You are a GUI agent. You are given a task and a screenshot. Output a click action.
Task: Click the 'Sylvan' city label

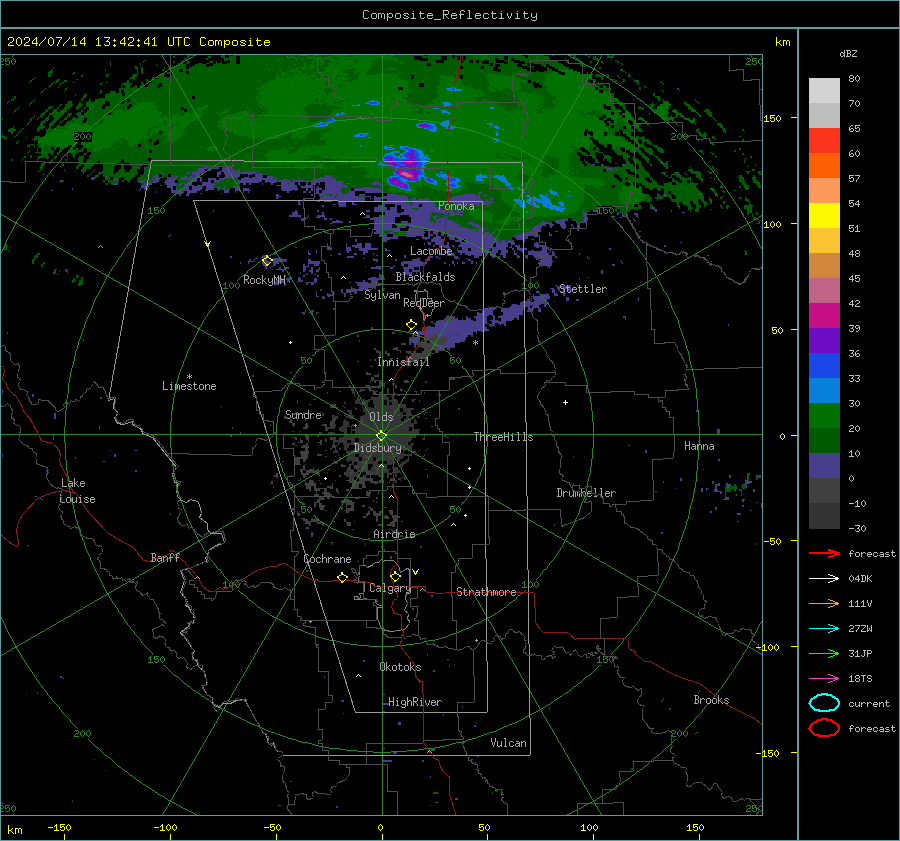coord(382,295)
